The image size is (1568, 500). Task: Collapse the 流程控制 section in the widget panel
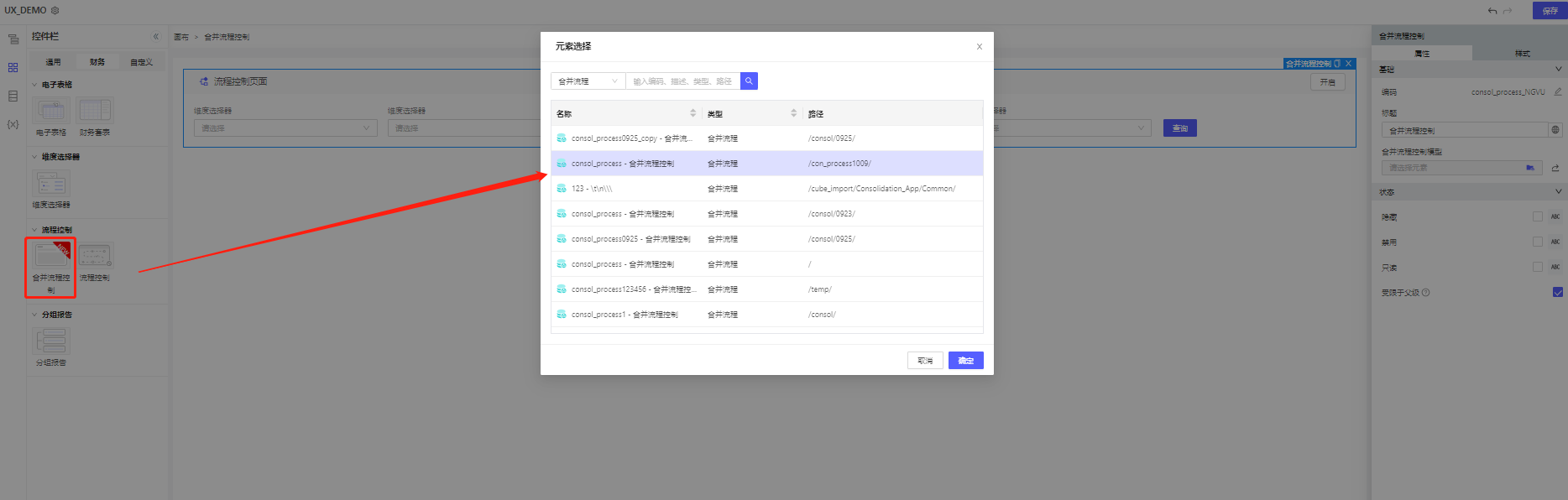pyautogui.click(x=34, y=230)
